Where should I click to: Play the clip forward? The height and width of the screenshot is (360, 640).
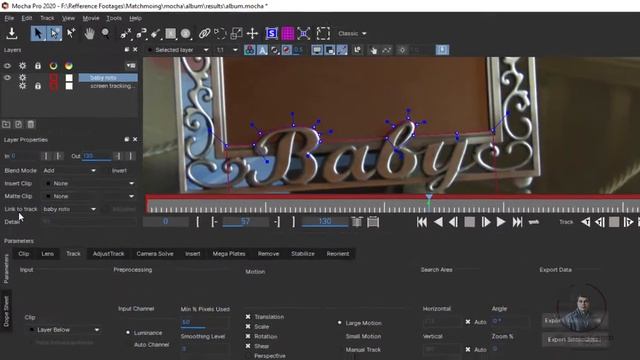coord(501,222)
